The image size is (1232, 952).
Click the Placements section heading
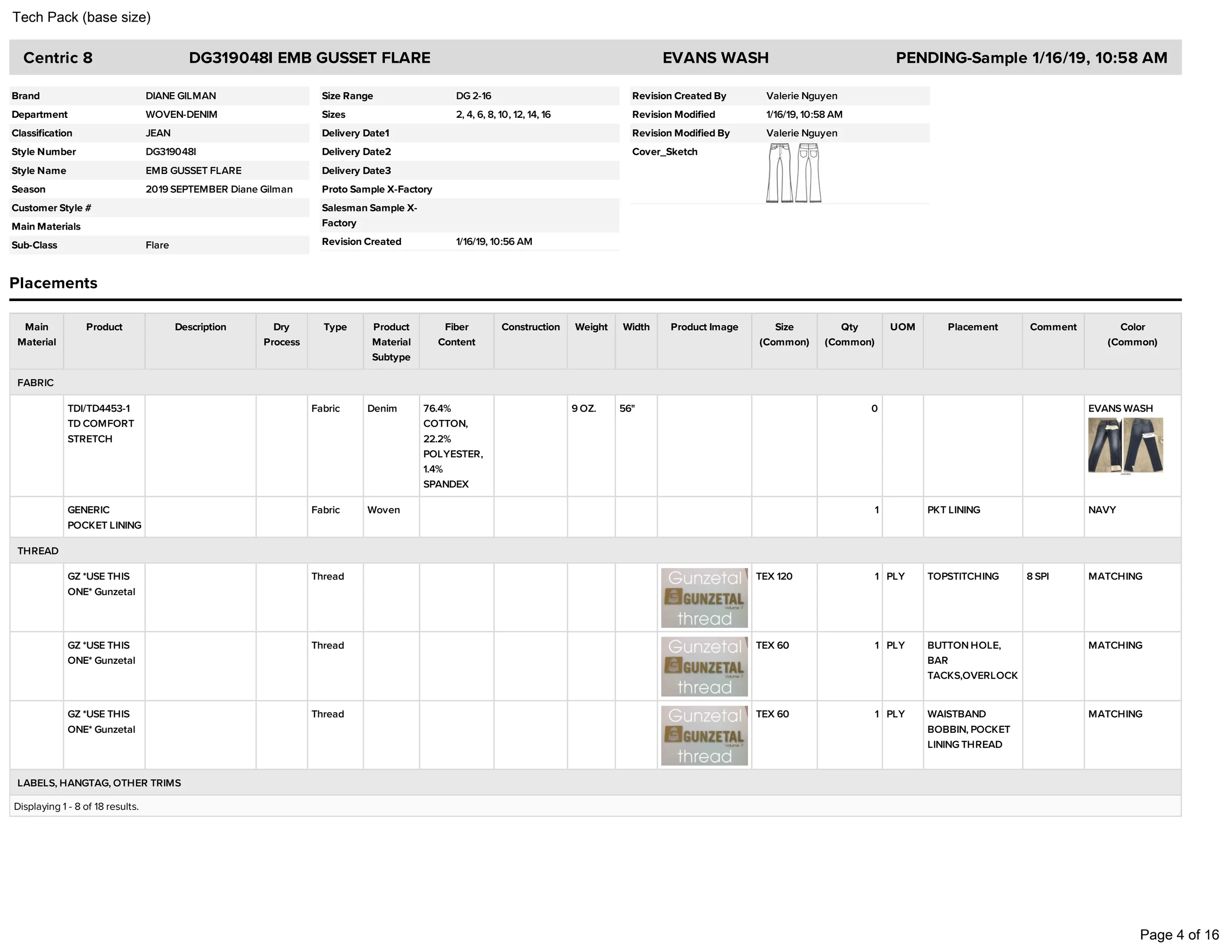click(54, 283)
